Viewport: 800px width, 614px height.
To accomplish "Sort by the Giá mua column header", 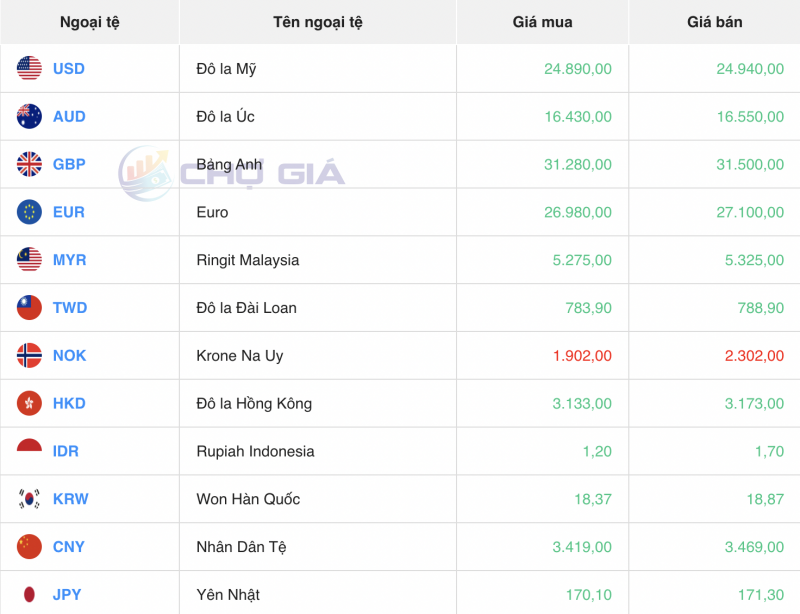I will tap(541, 22).
